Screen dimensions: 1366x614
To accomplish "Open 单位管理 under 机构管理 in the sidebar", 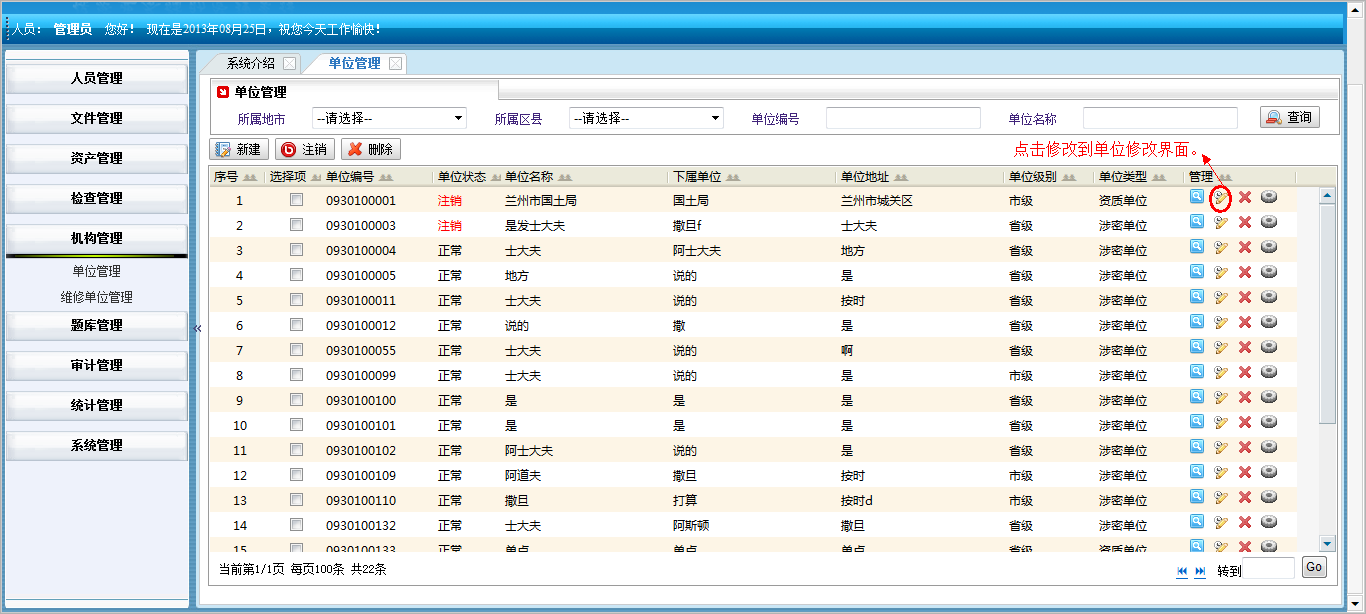I will pos(96,271).
